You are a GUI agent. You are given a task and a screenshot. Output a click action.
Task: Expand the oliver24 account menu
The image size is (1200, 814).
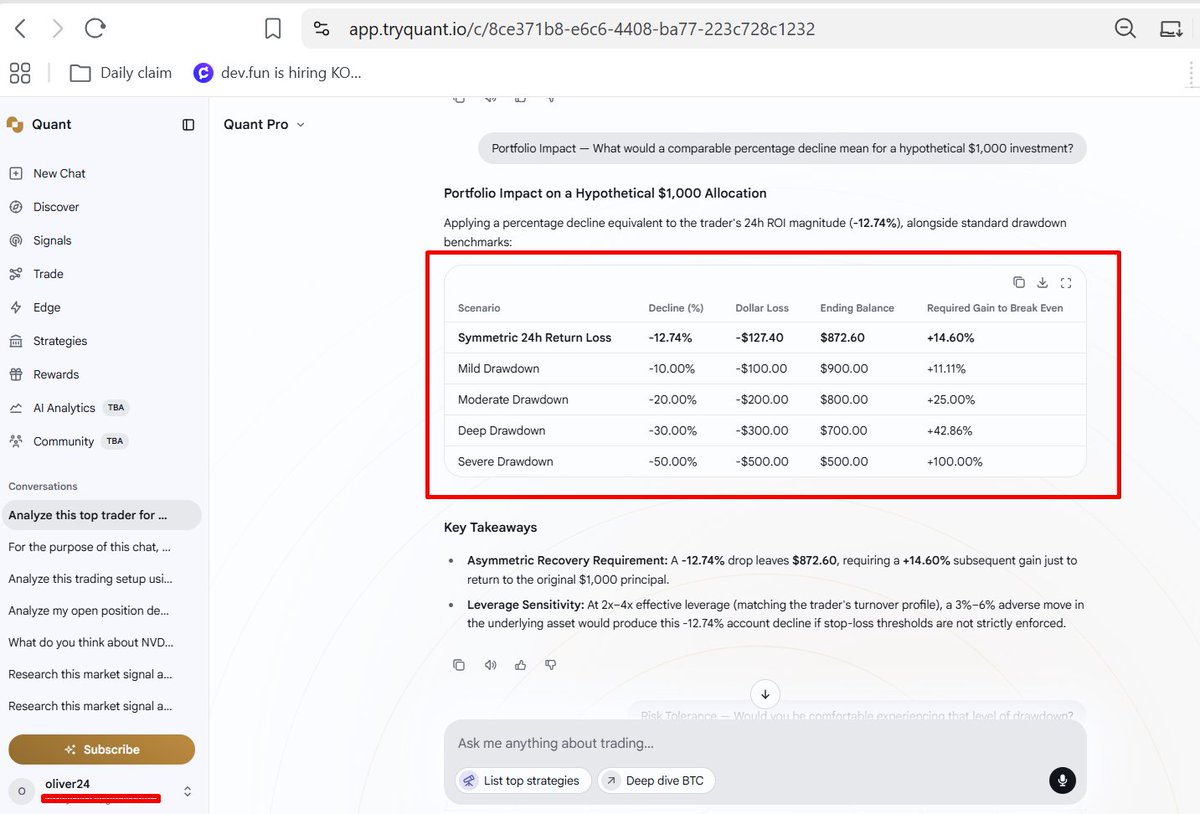point(187,791)
